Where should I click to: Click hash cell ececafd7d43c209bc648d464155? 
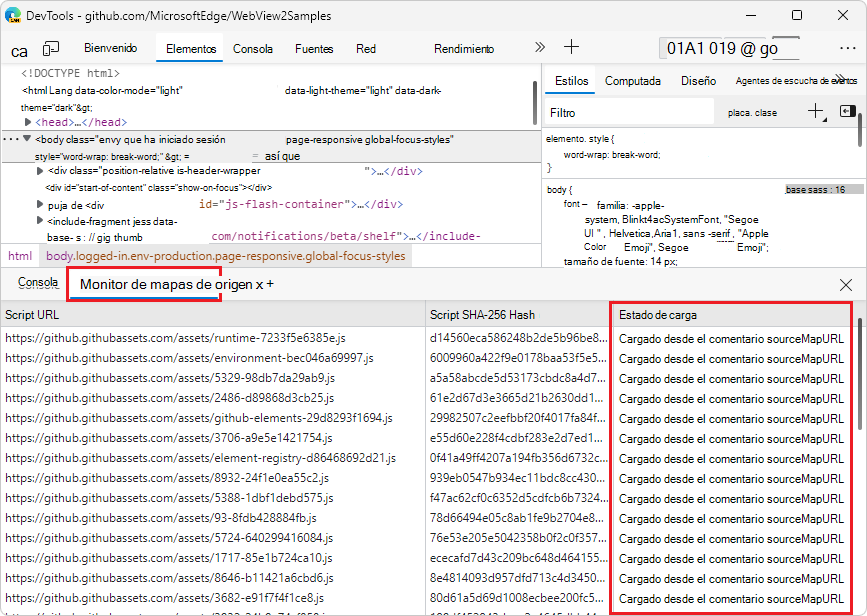pyautogui.click(x=518, y=557)
